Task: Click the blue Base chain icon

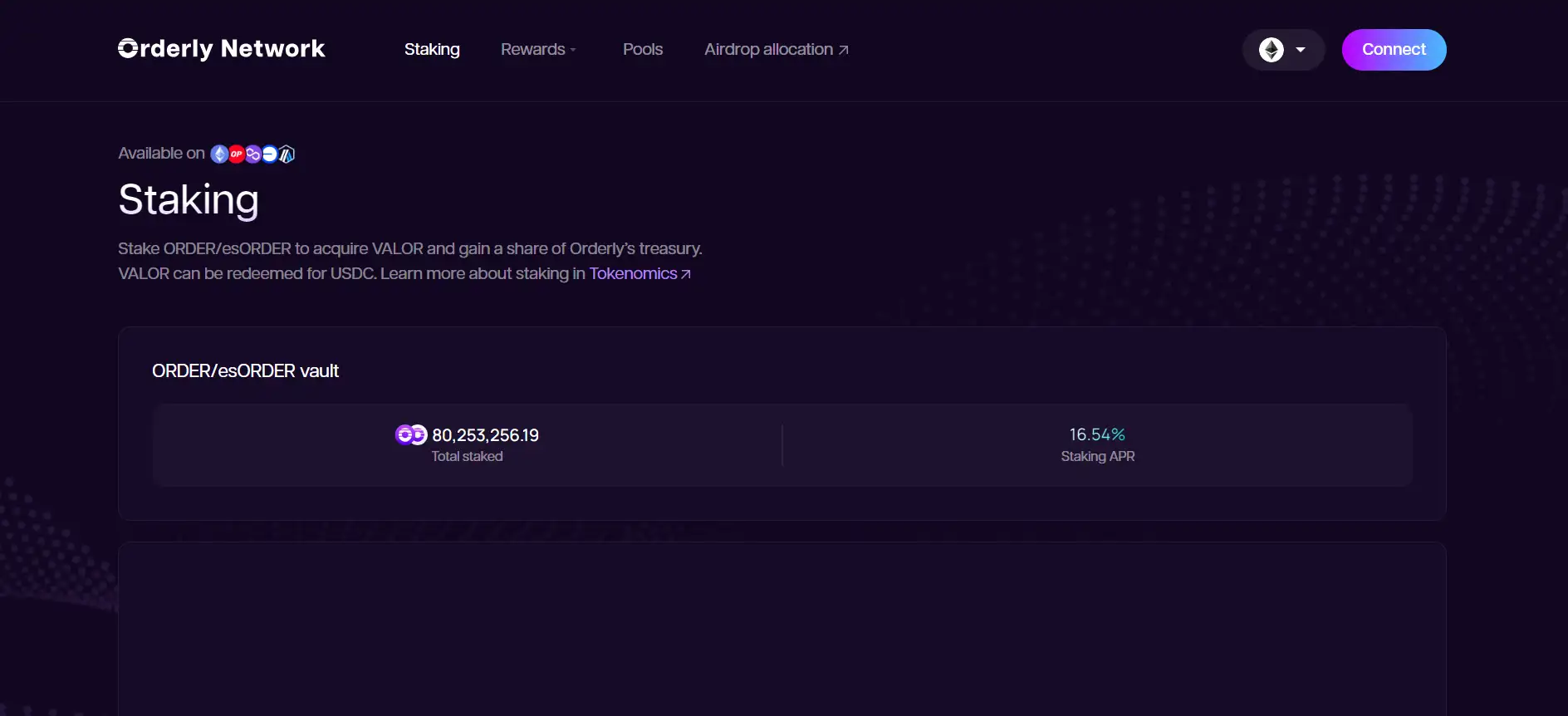Action: [x=270, y=154]
